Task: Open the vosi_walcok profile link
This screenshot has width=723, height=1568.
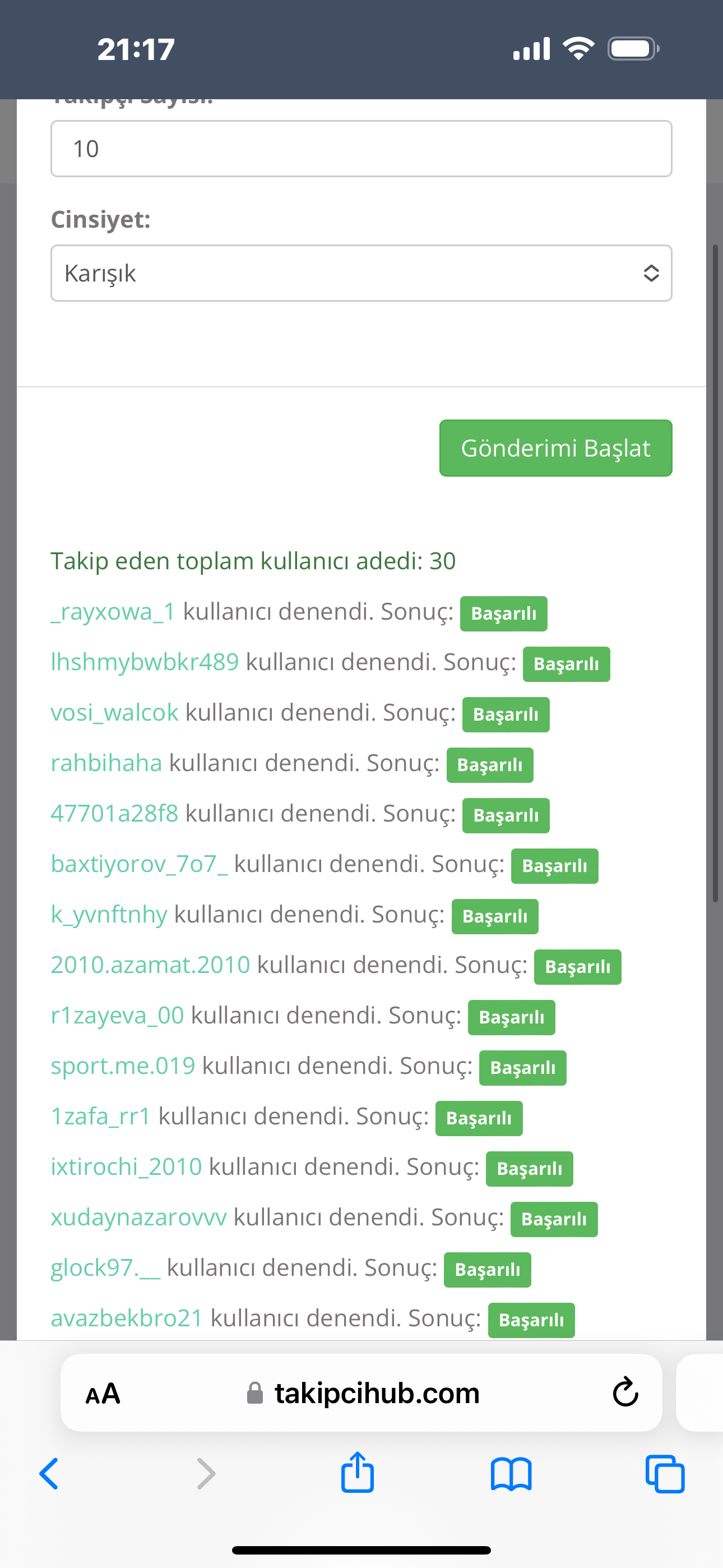Action: pyautogui.click(x=114, y=713)
